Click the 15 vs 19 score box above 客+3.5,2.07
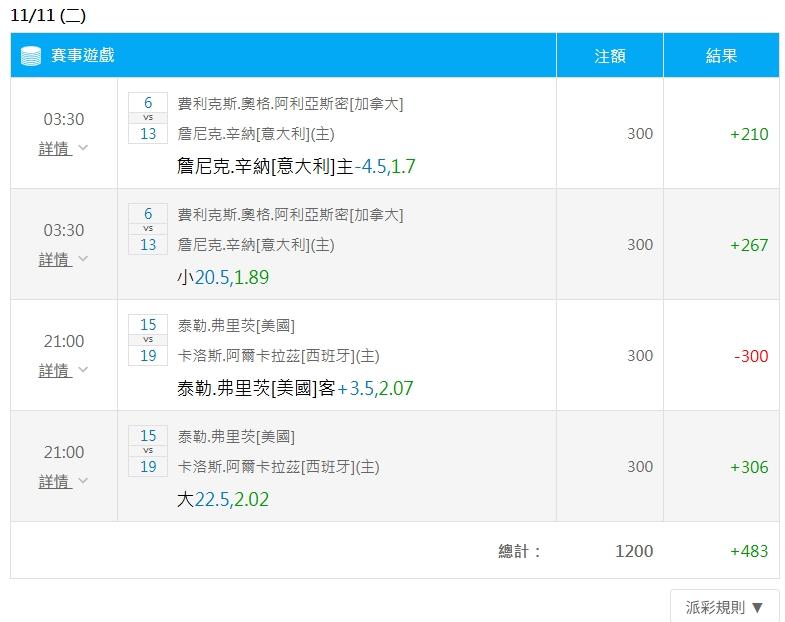 click(x=148, y=340)
